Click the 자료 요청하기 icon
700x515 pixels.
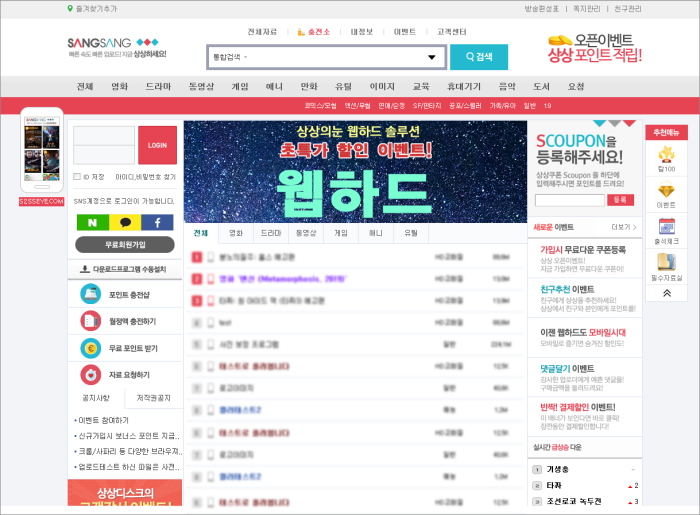tap(91, 375)
